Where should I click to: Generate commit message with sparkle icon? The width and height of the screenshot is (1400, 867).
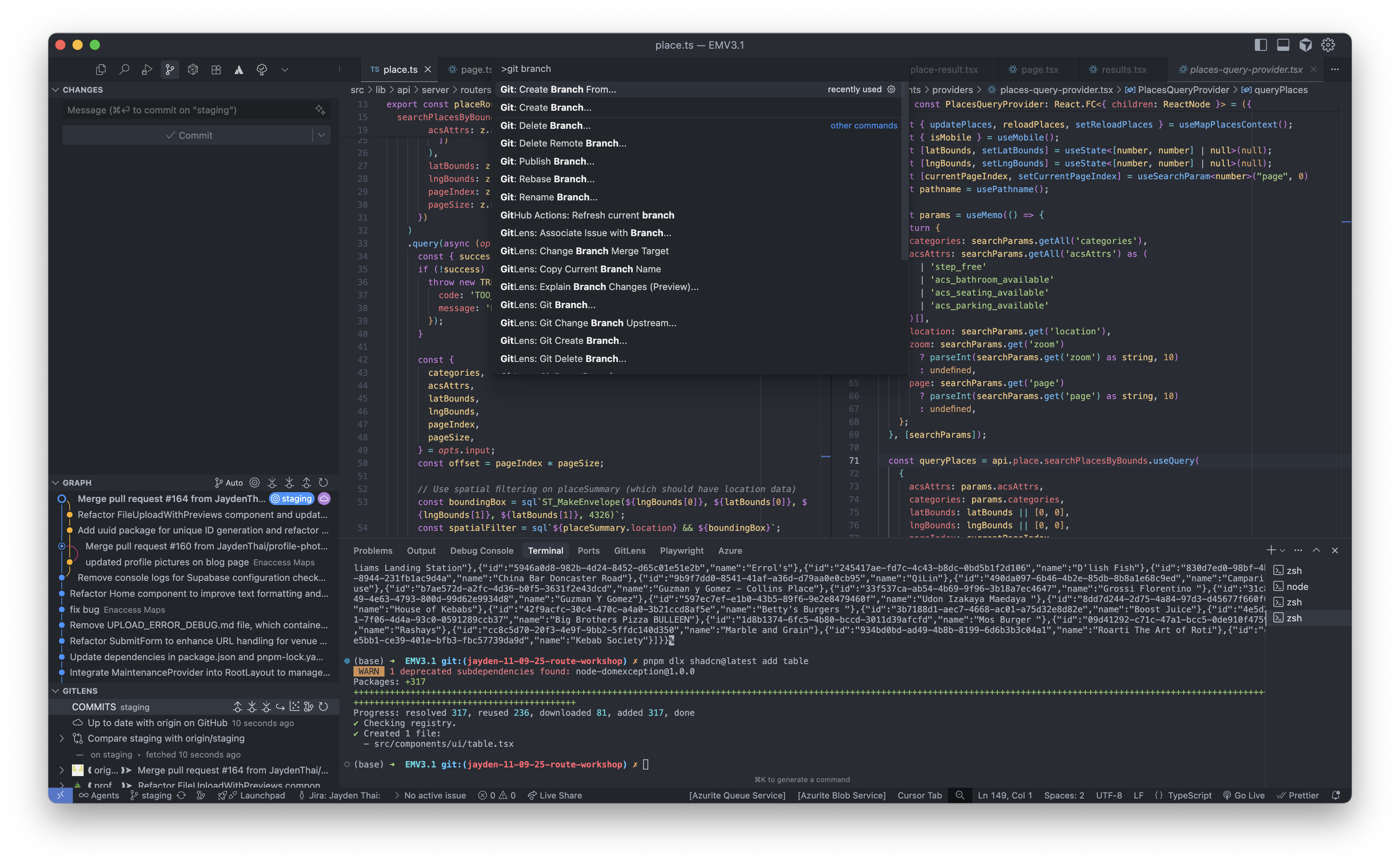320,109
